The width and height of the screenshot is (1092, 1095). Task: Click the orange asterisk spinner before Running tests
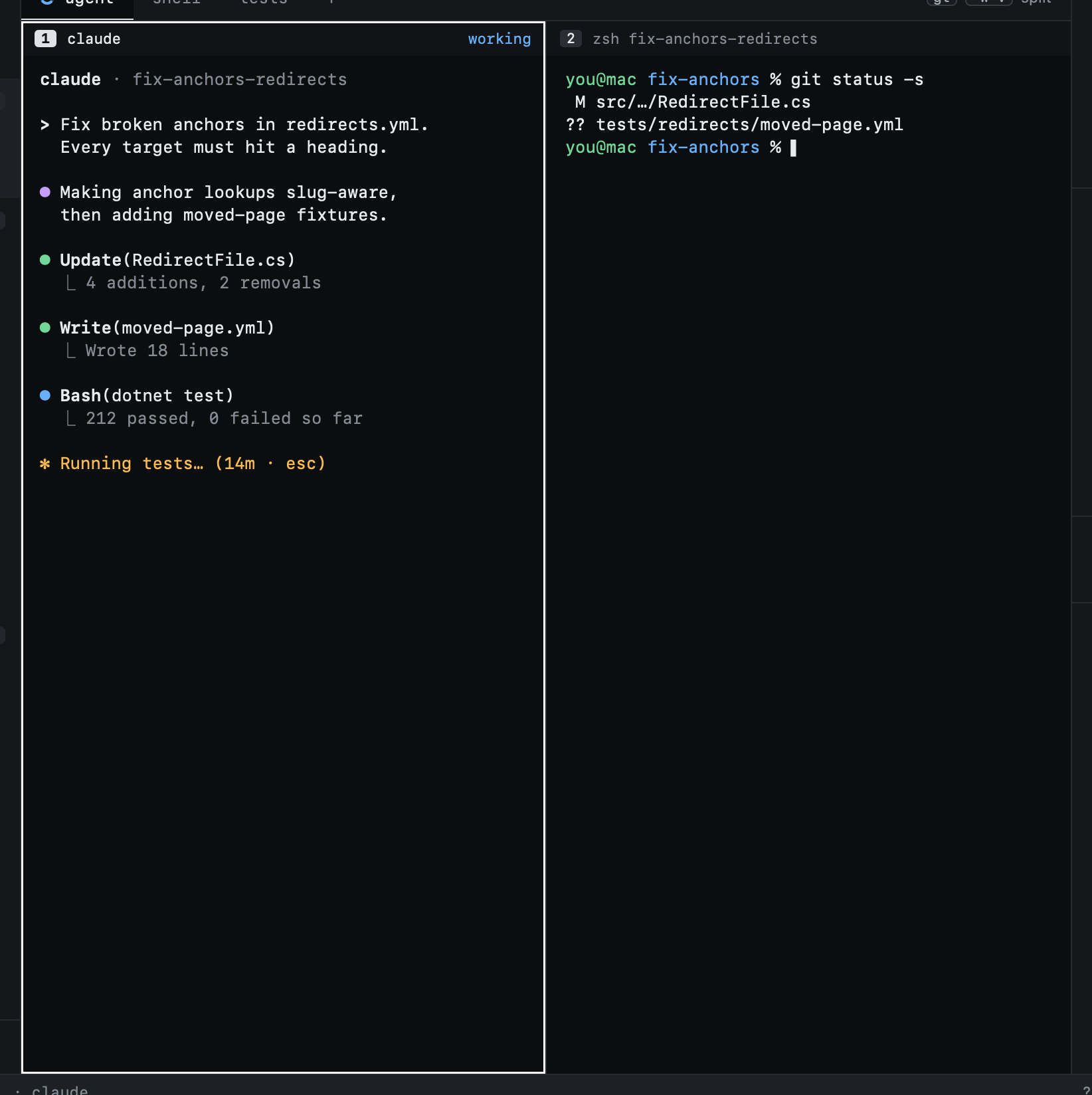[x=45, y=464]
